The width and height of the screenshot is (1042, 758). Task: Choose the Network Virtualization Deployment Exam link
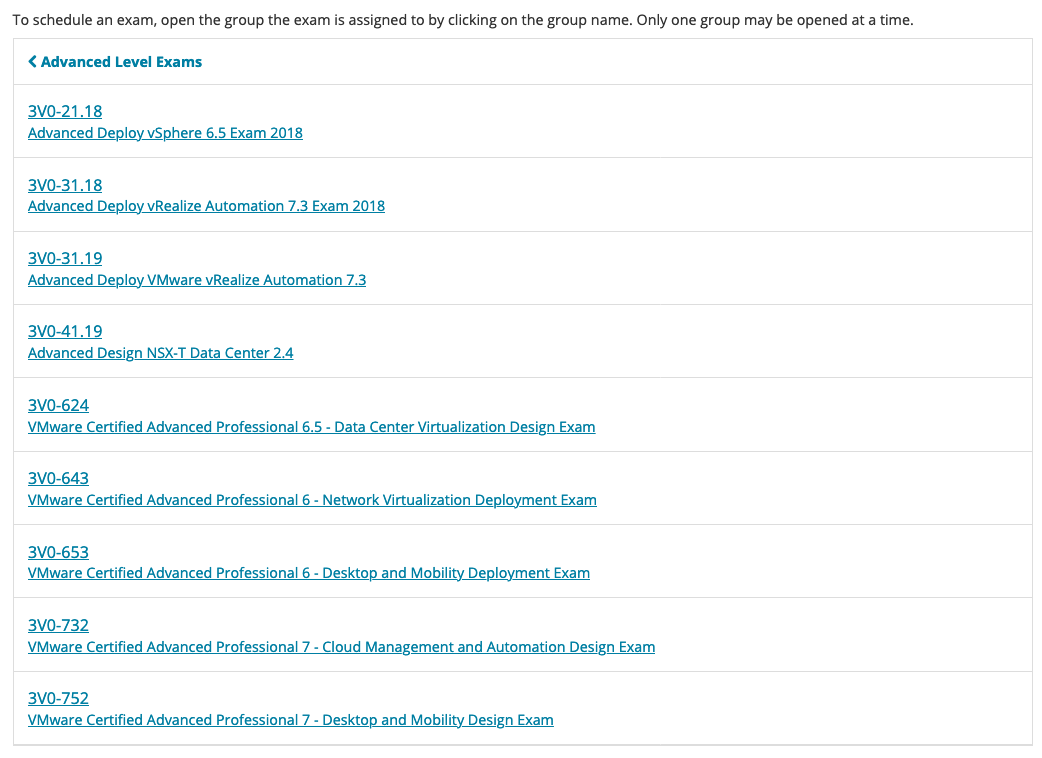point(459,500)
